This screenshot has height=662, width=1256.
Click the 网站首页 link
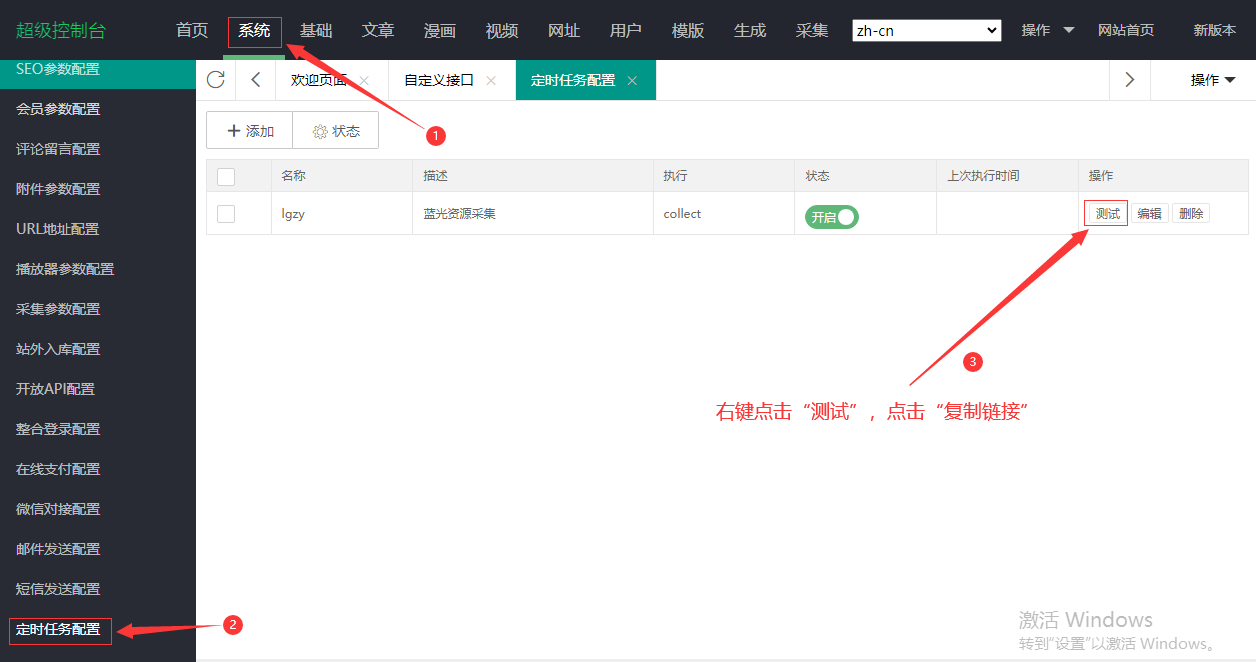tap(1125, 30)
